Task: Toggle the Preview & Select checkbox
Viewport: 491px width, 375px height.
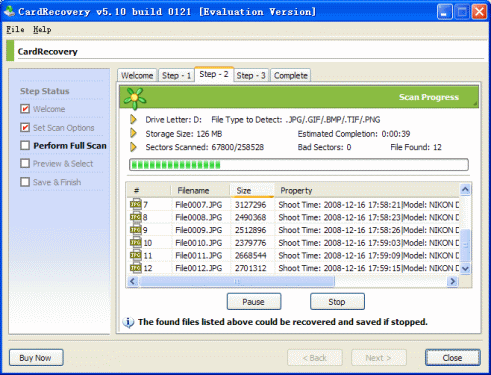Action: point(25,163)
